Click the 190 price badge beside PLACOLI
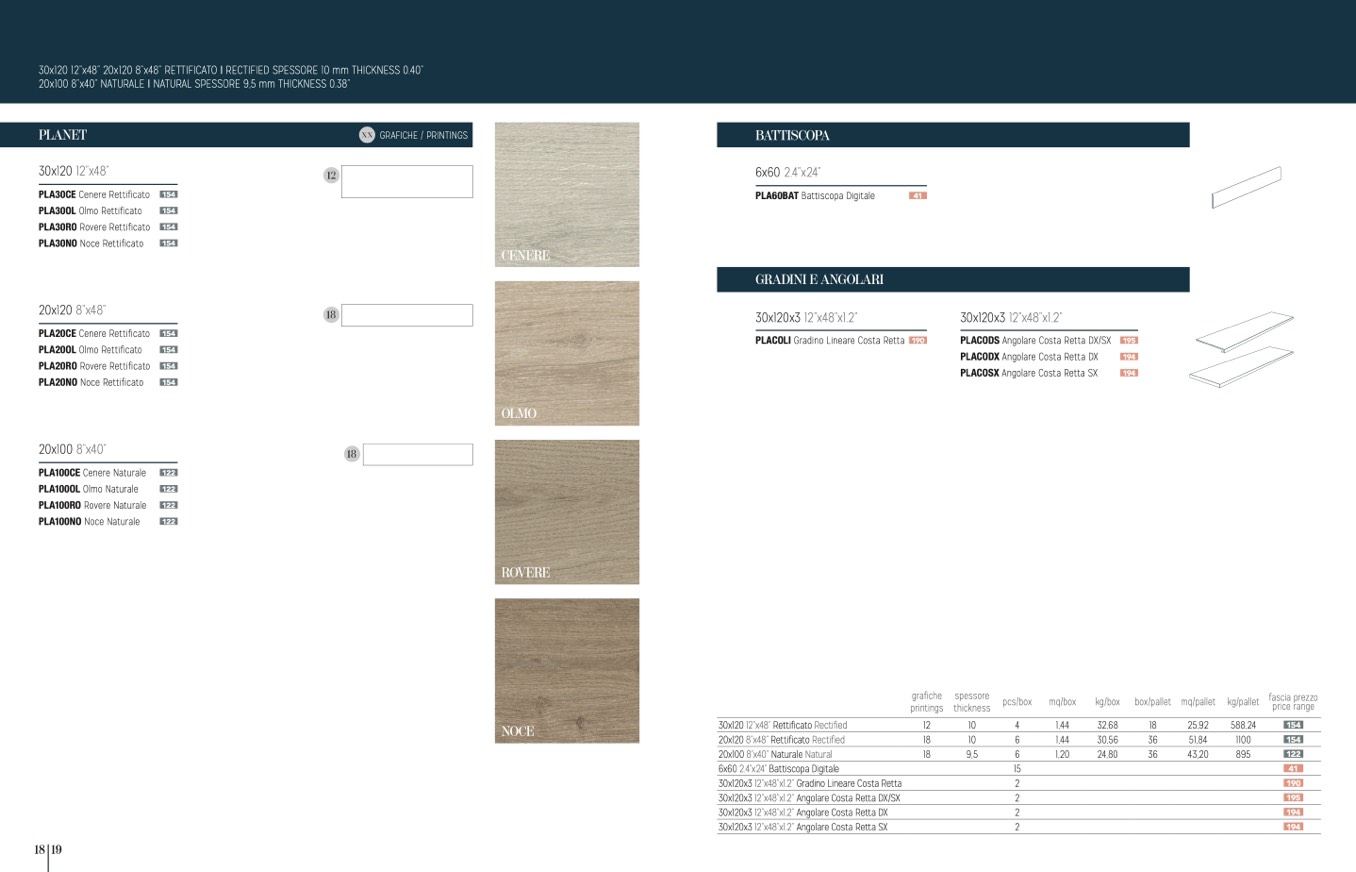Viewport: 1356px width, 872px height. point(917,341)
